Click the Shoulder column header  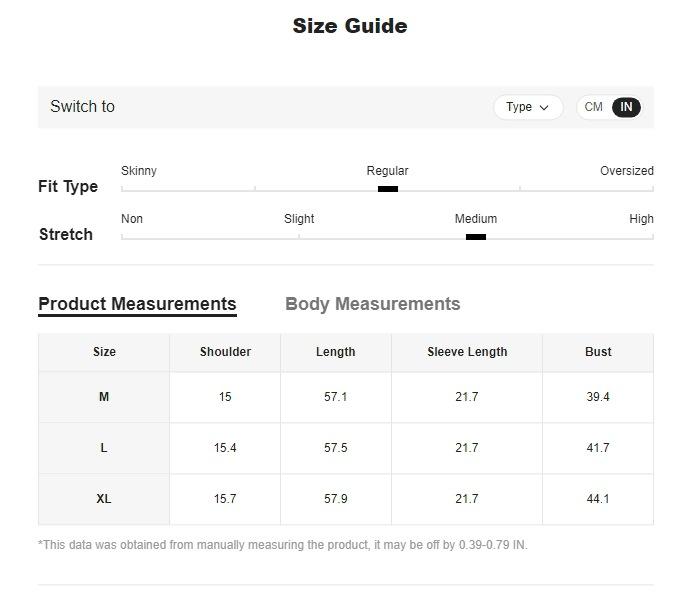point(225,352)
